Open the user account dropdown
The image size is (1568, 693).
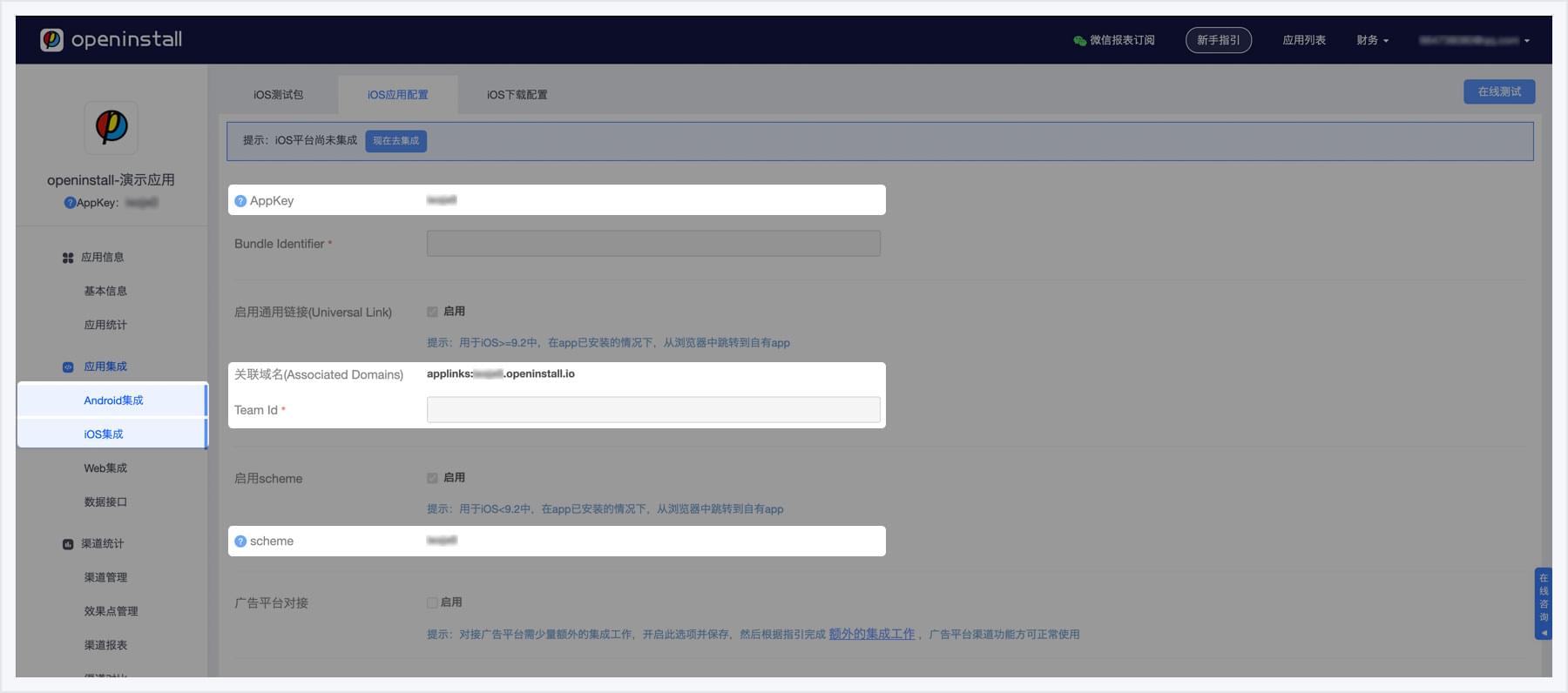pyautogui.click(x=1474, y=40)
